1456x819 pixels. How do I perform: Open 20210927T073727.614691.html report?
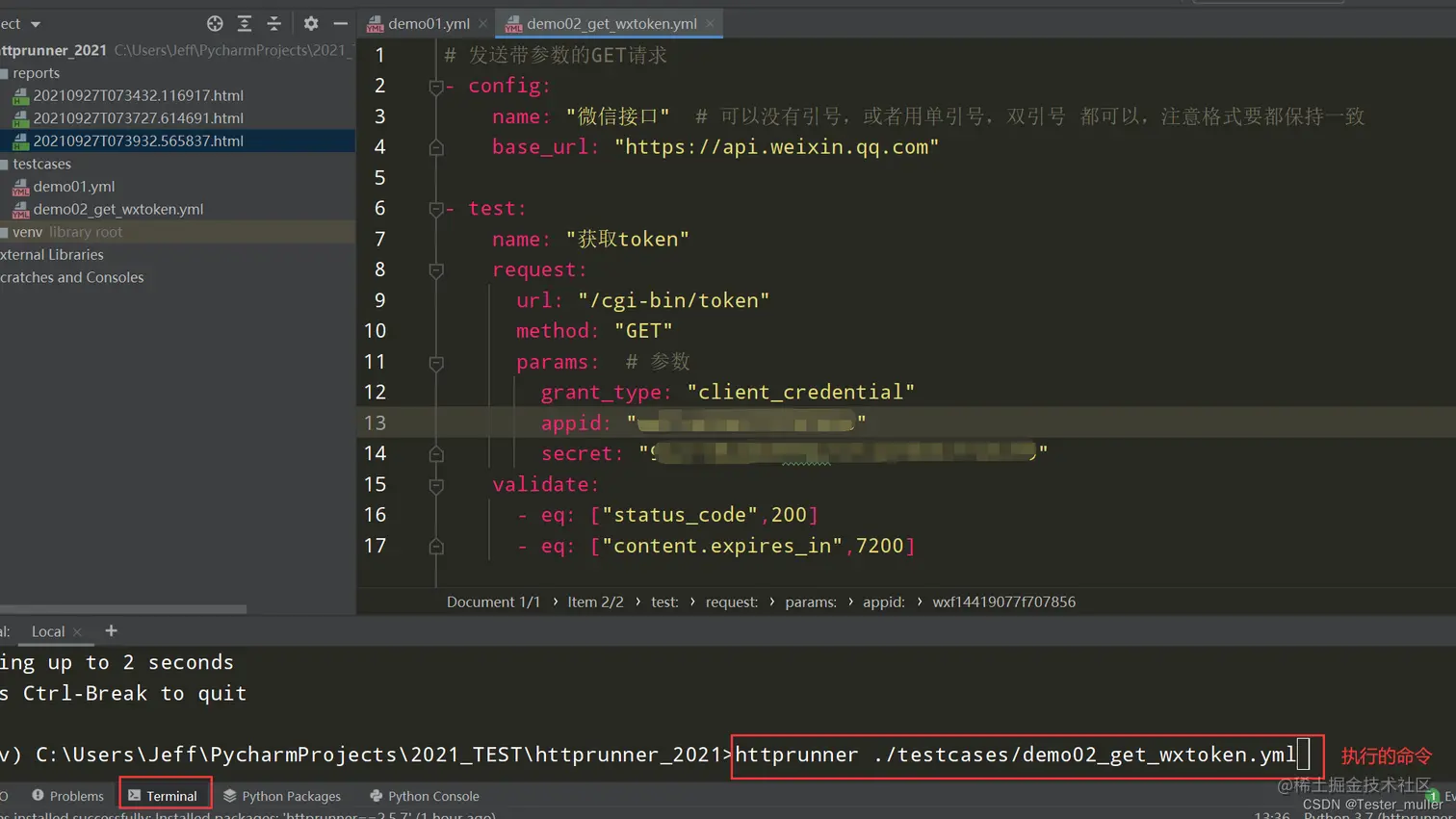click(x=138, y=118)
